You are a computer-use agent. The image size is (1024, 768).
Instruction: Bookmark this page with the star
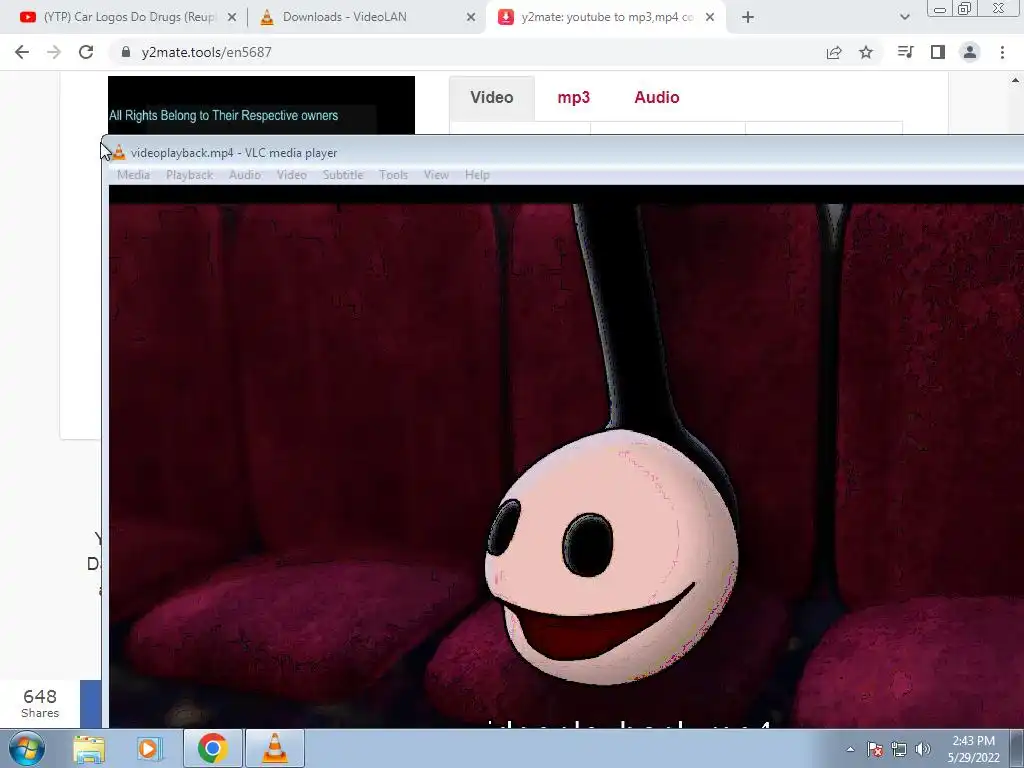(866, 52)
